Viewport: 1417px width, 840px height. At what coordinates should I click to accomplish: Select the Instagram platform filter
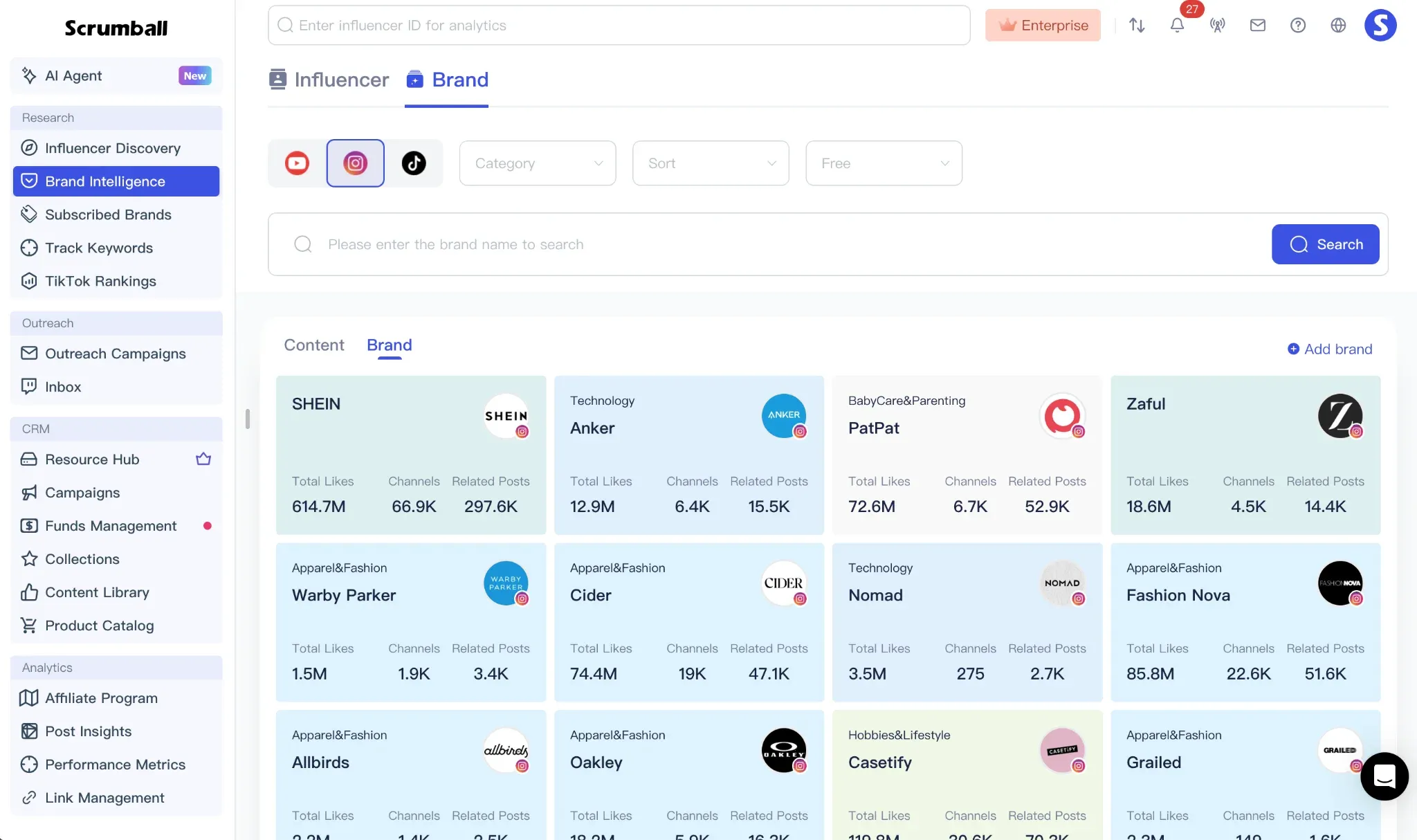(356, 163)
